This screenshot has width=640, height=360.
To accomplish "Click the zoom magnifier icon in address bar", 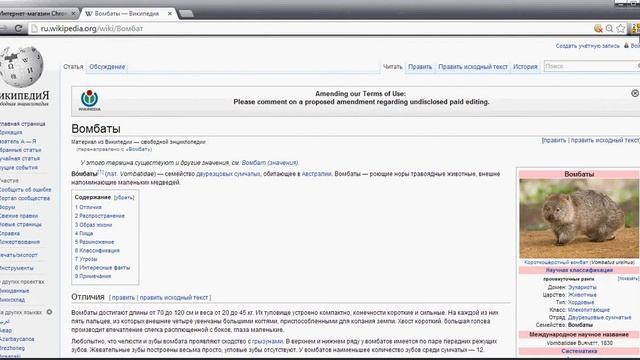I will 609,28.
